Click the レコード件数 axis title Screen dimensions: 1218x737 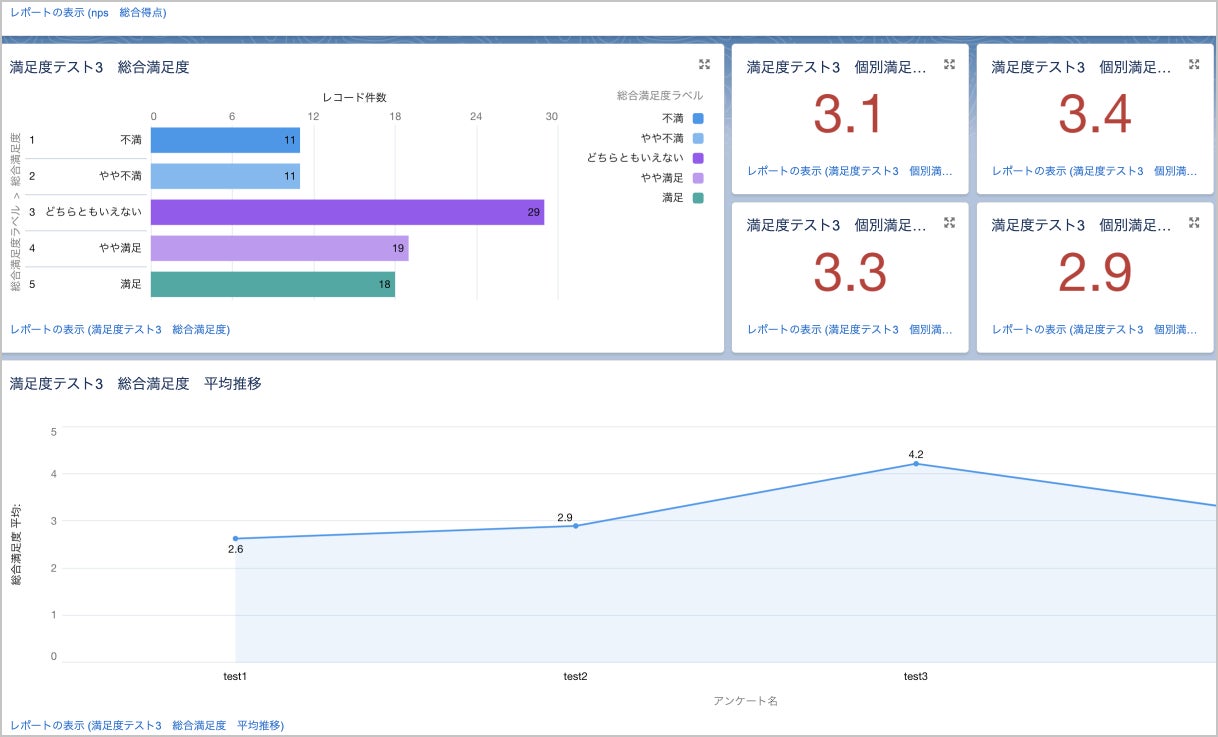click(x=354, y=97)
